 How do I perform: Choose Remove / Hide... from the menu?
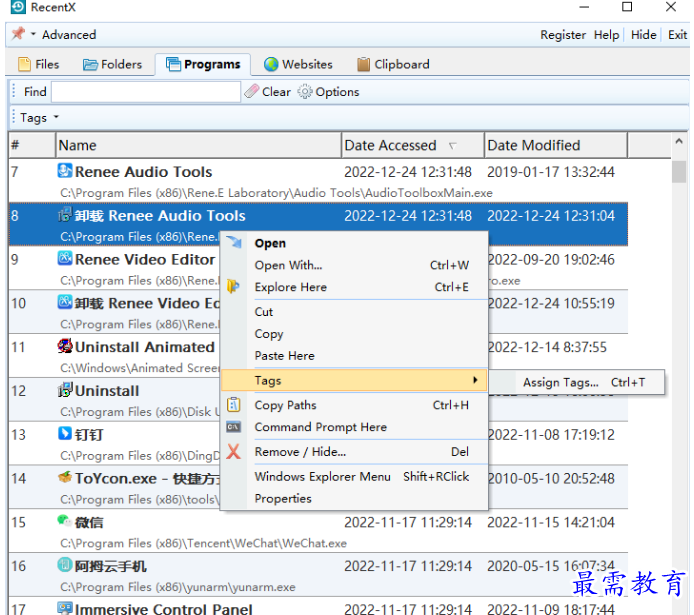[354, 452]
